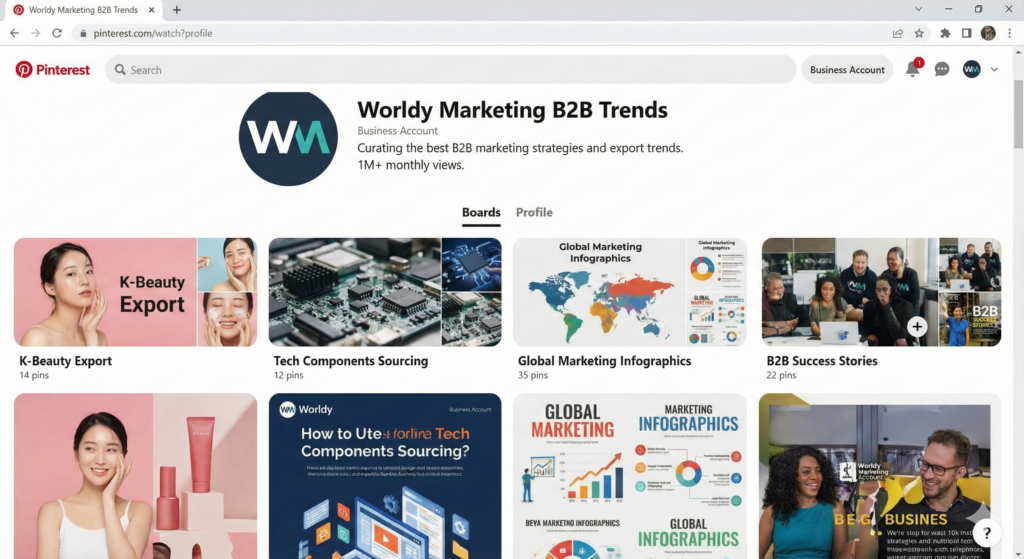1024x559 pixels.
Task: Switch to the Profile tab
Action: (534, 212)
